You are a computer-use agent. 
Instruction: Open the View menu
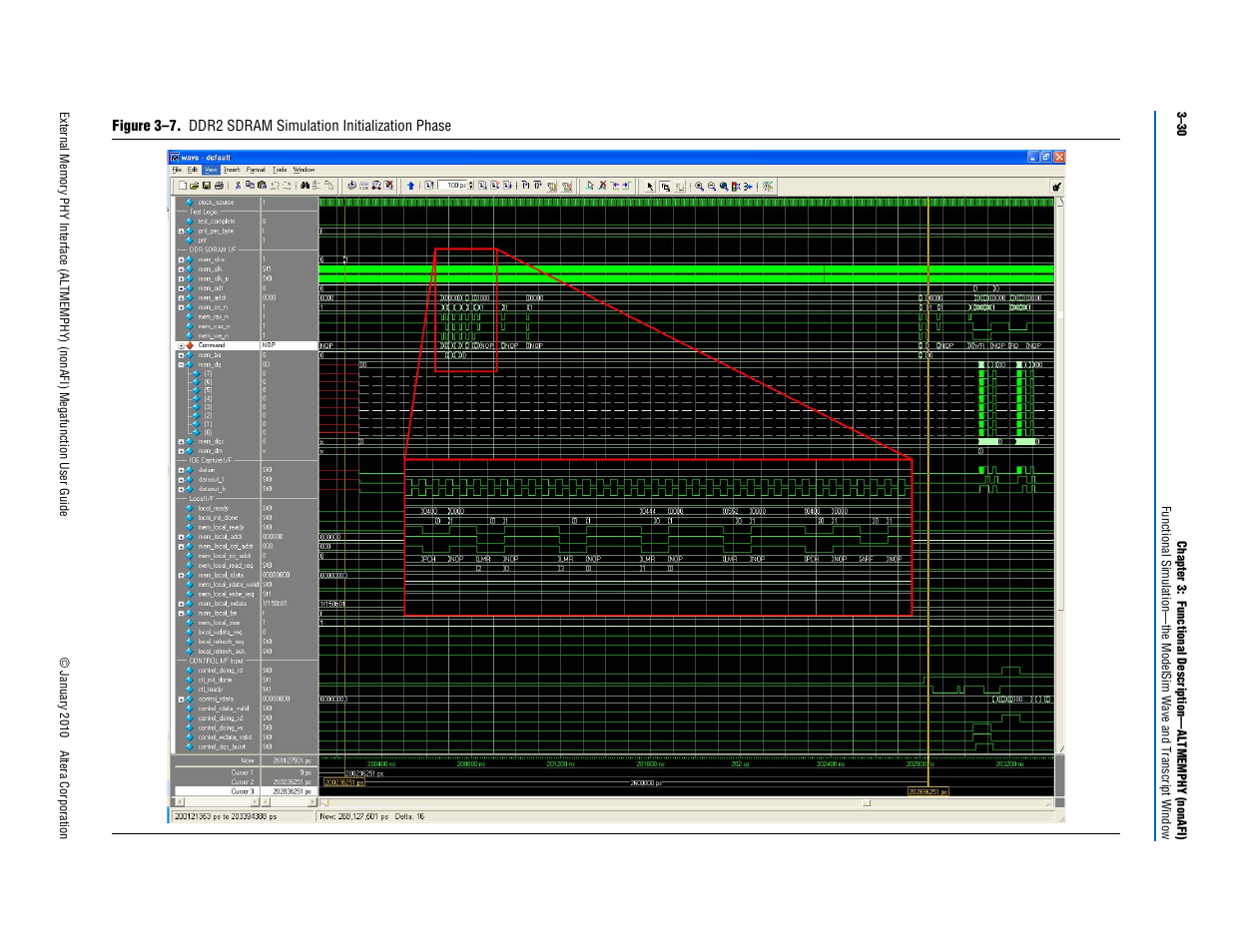coord(211,170)
